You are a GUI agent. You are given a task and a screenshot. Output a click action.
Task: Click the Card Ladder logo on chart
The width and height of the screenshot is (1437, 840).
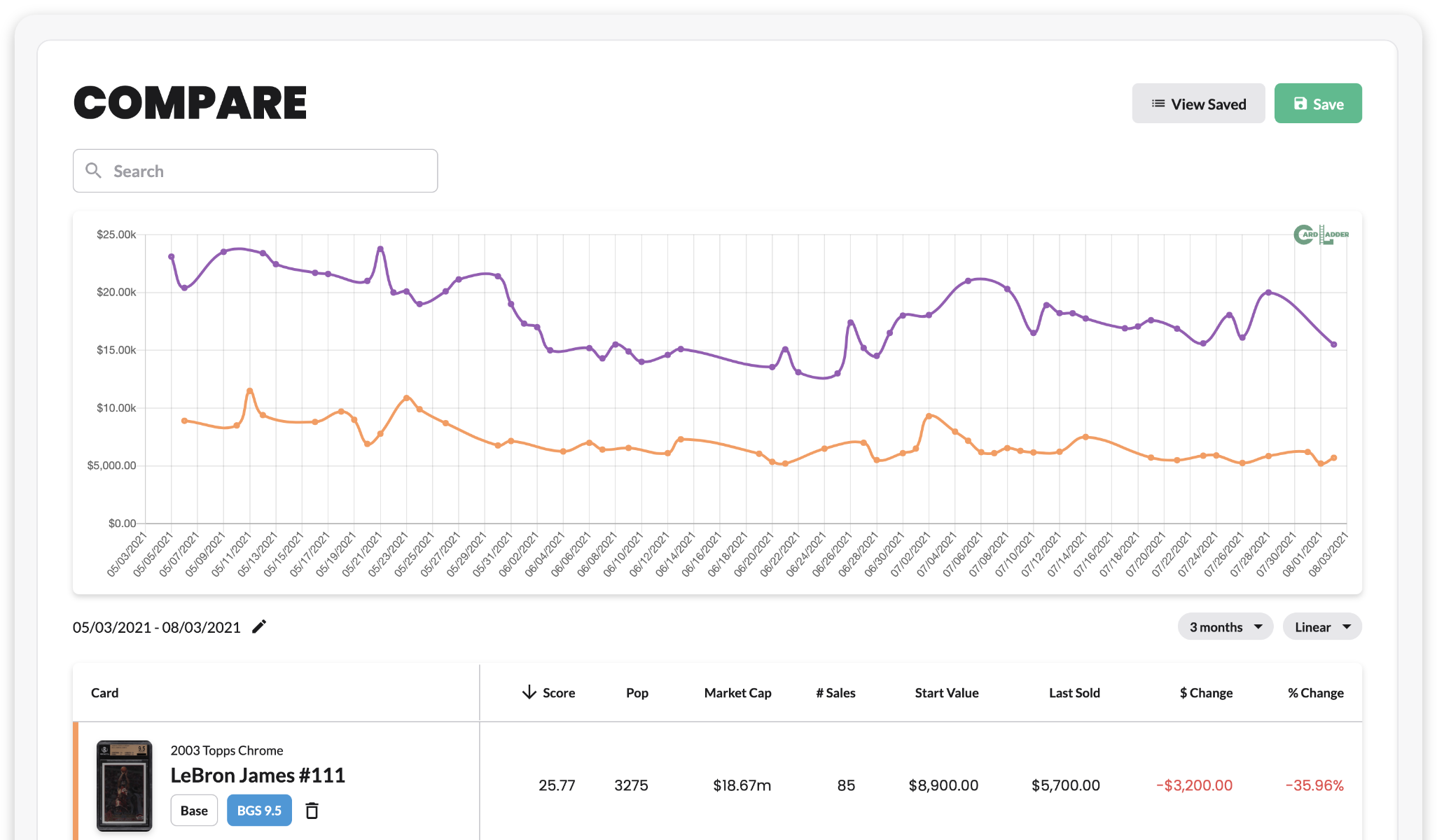(x=1321, y=234)
